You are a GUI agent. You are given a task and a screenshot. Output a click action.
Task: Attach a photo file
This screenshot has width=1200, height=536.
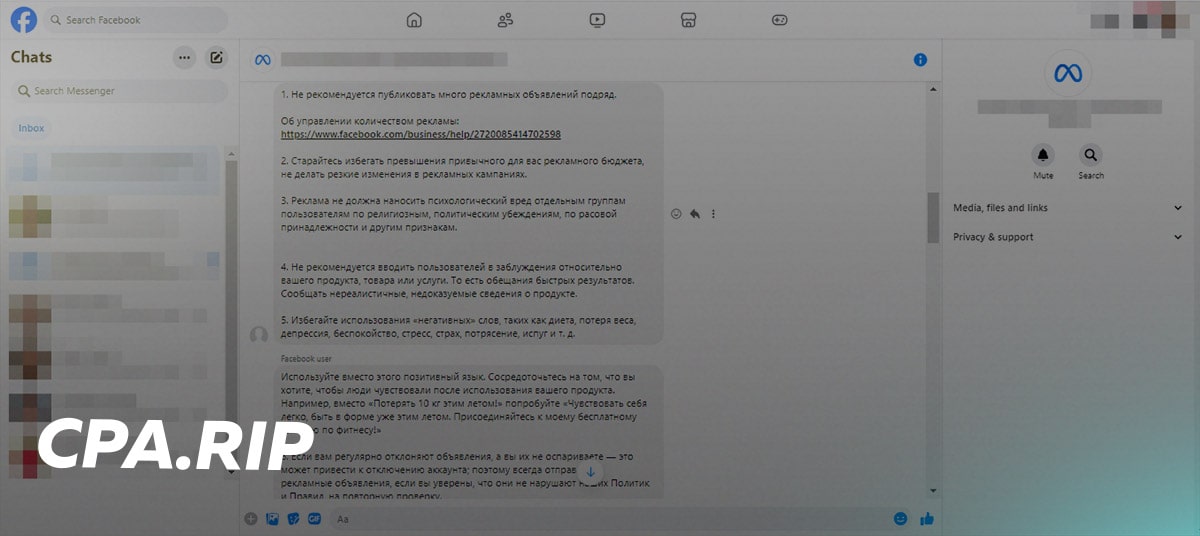273,519
